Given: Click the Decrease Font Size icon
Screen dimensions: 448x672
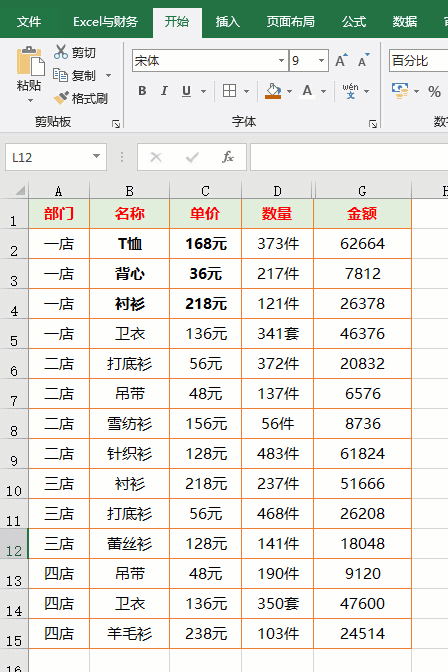Looking at the screenshot, I should (x=364, y=60).
